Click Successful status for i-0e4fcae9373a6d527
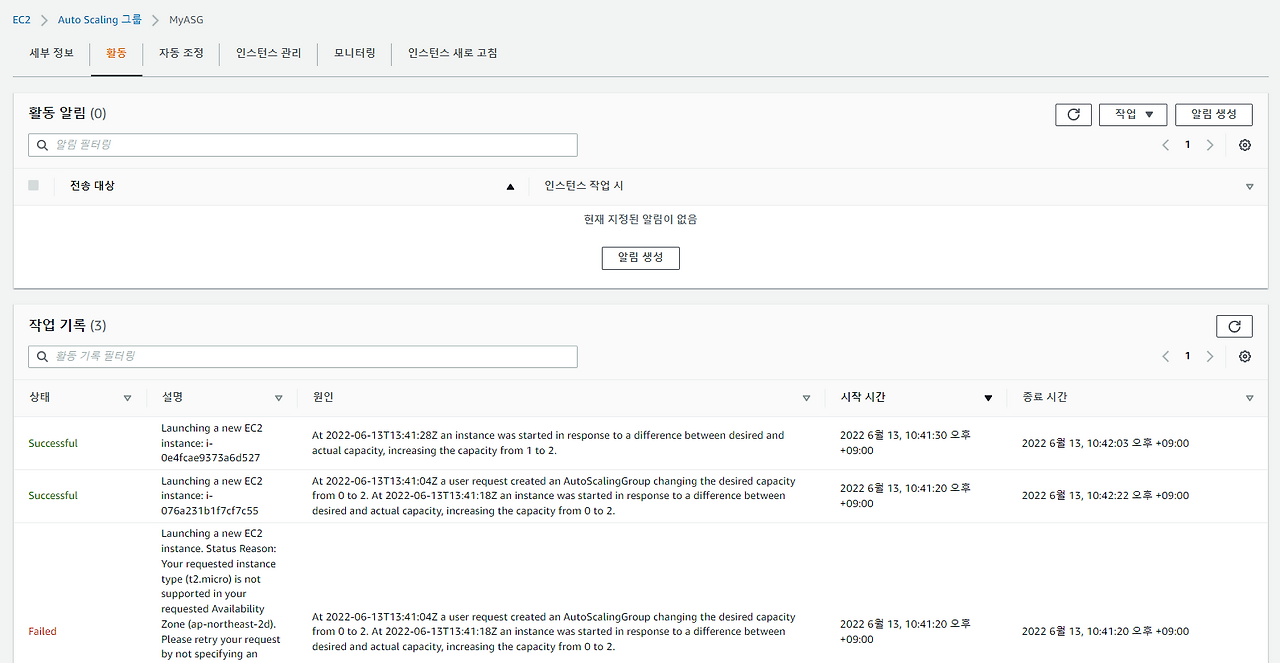The width and height of the screenshot is (1280, 663). point(53,443)
